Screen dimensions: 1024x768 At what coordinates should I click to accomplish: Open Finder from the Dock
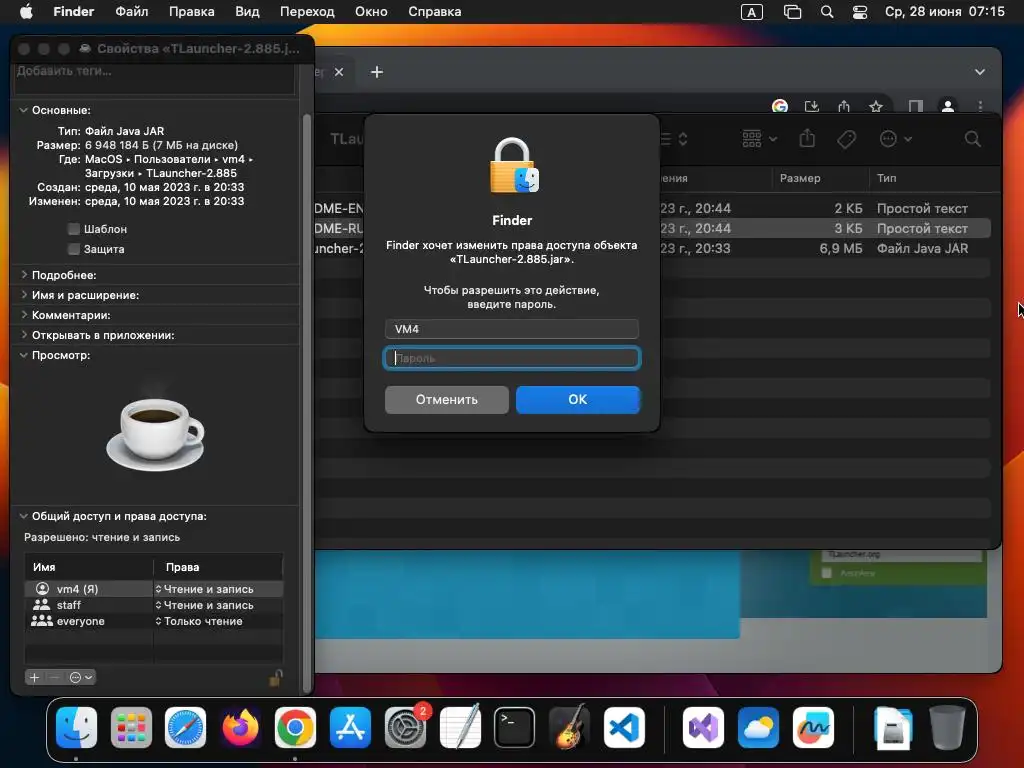[76, 727]
